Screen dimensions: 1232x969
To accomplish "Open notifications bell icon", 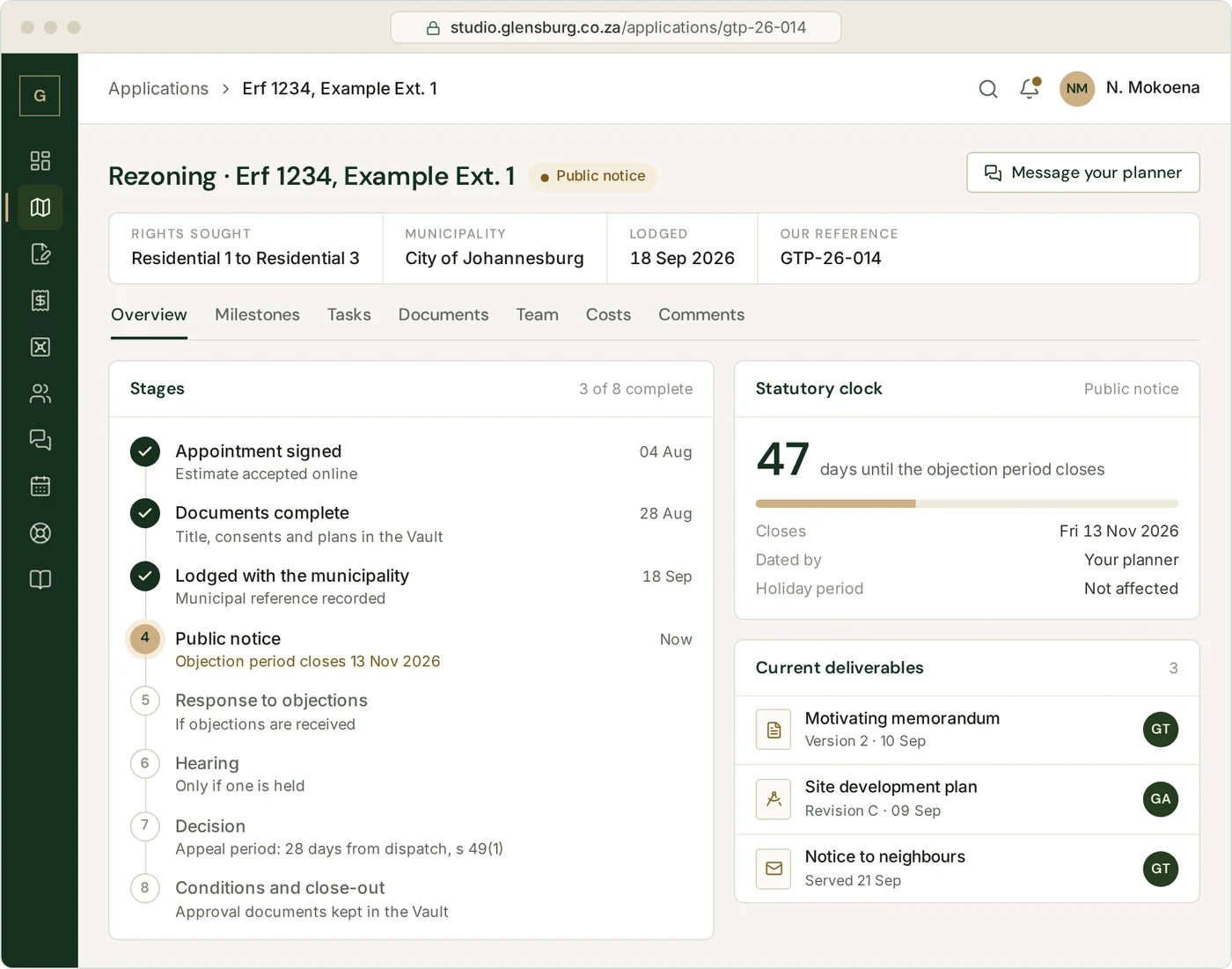I will pyautogui.click(x=1030, y=88).
